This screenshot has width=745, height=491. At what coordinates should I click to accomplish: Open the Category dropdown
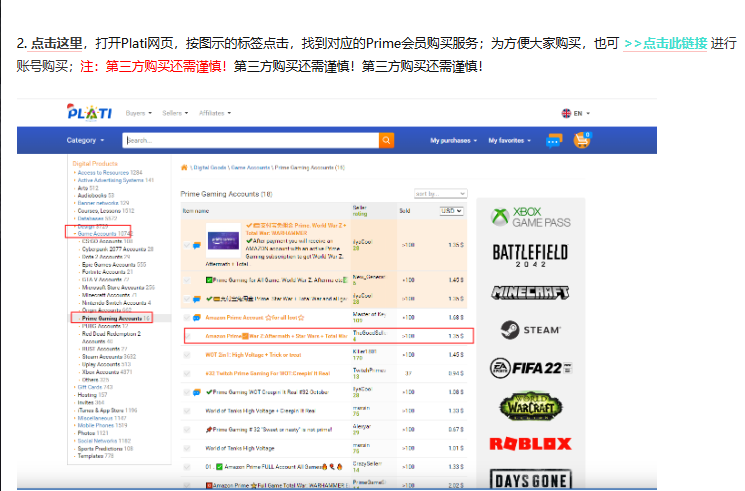pos(85,140)
